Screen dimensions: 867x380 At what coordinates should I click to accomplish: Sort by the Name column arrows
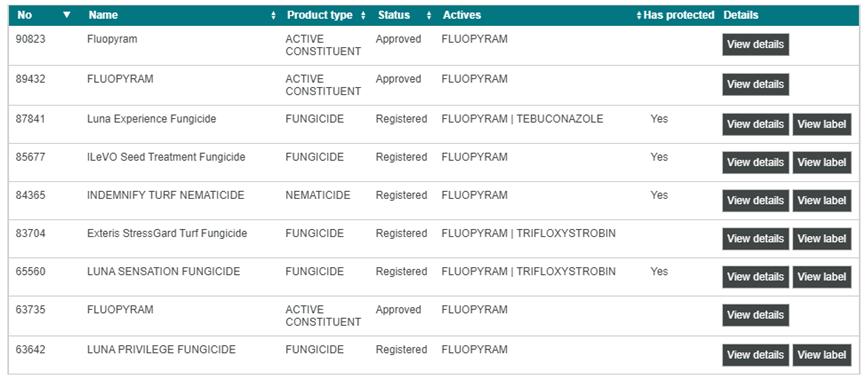(x=274, y=15)
